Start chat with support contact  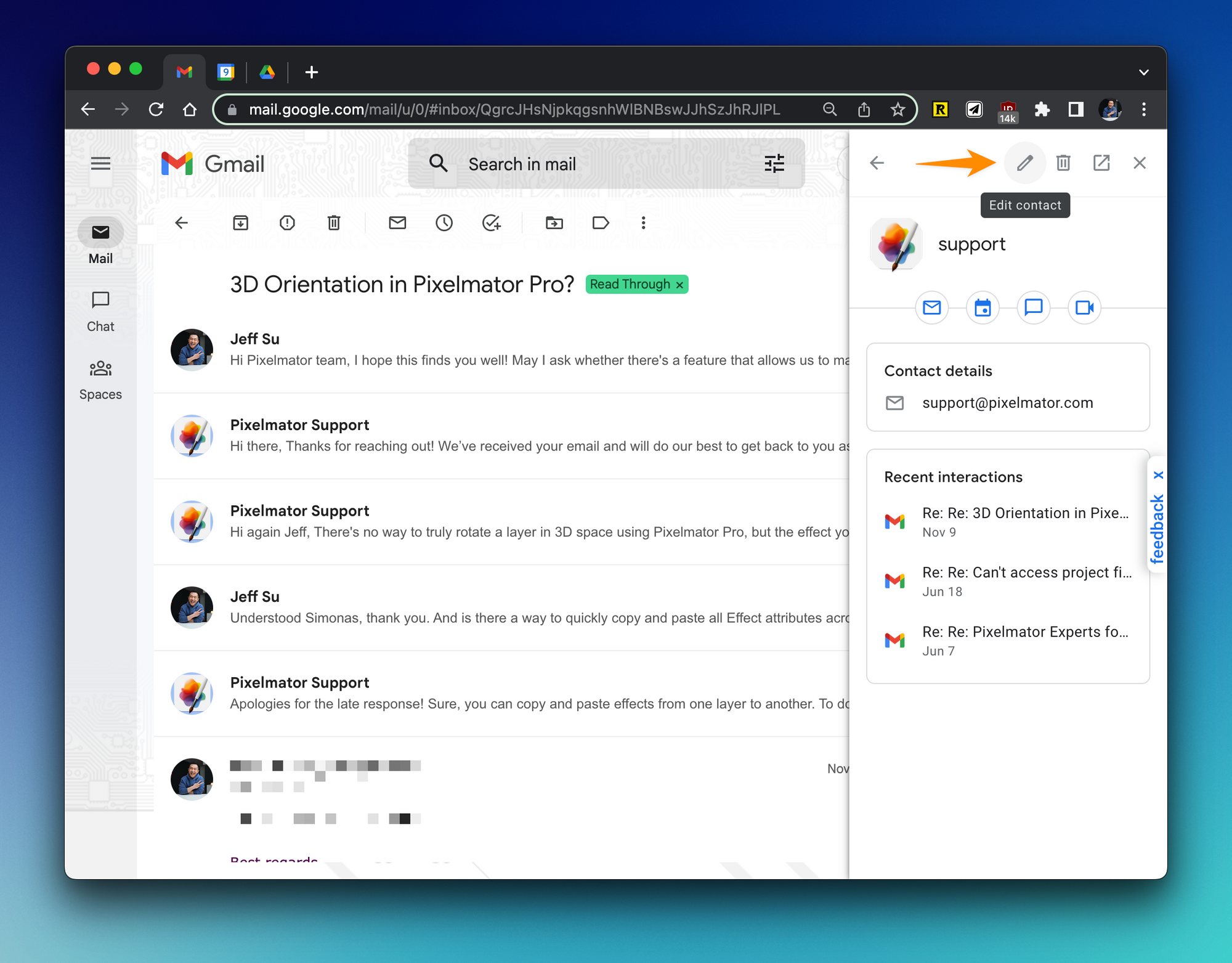[1033, 307]
